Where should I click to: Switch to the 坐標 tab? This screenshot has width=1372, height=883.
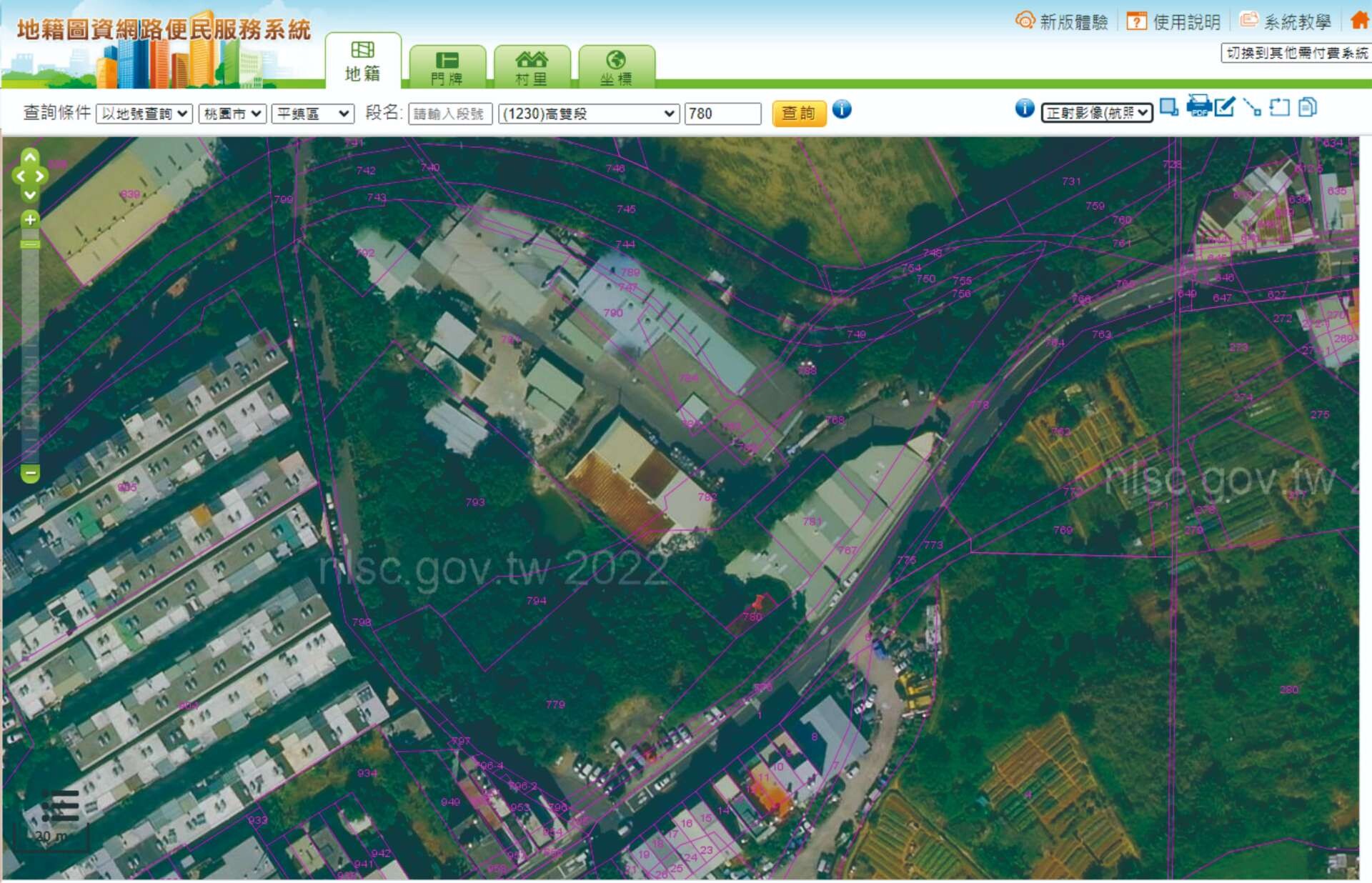coord(616,68)
